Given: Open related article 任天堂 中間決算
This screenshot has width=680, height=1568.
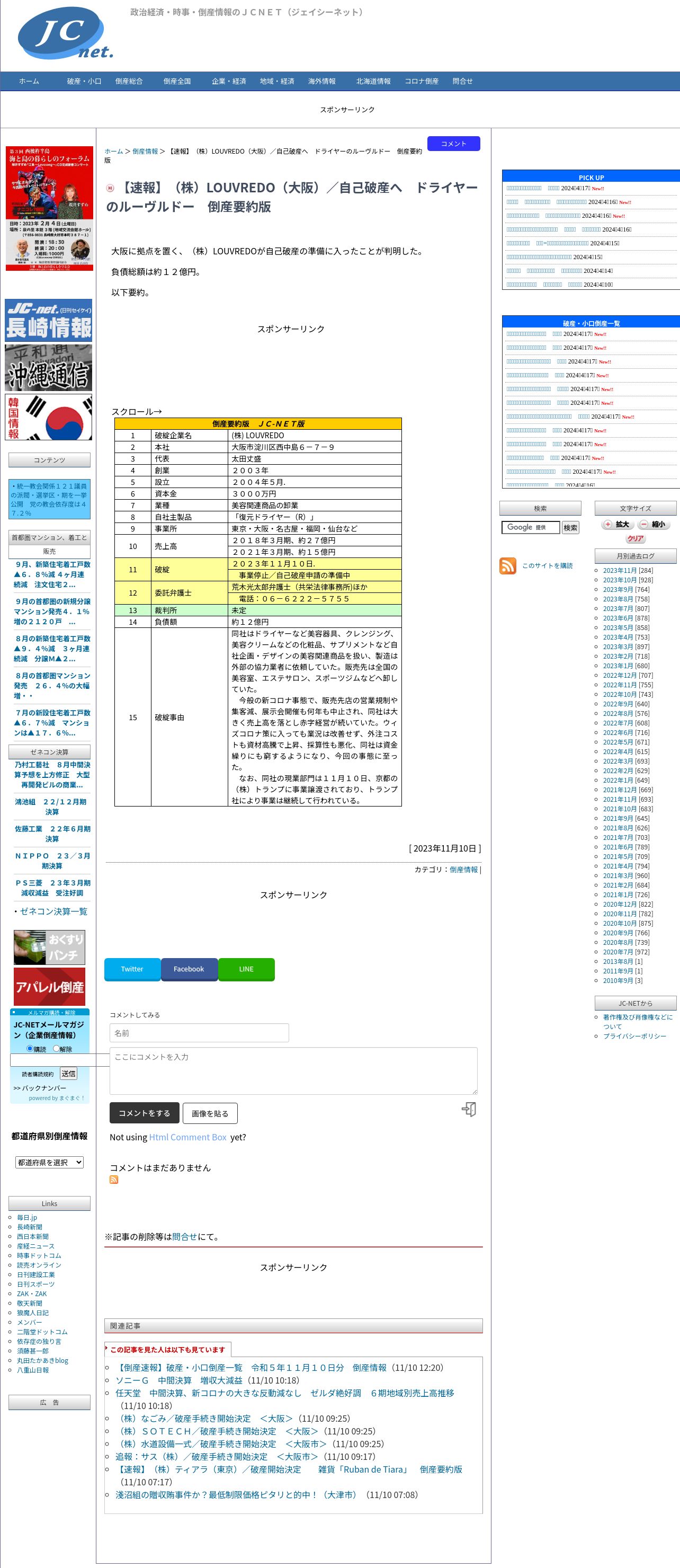Looking at the screenshot, I should (284, 1393).
